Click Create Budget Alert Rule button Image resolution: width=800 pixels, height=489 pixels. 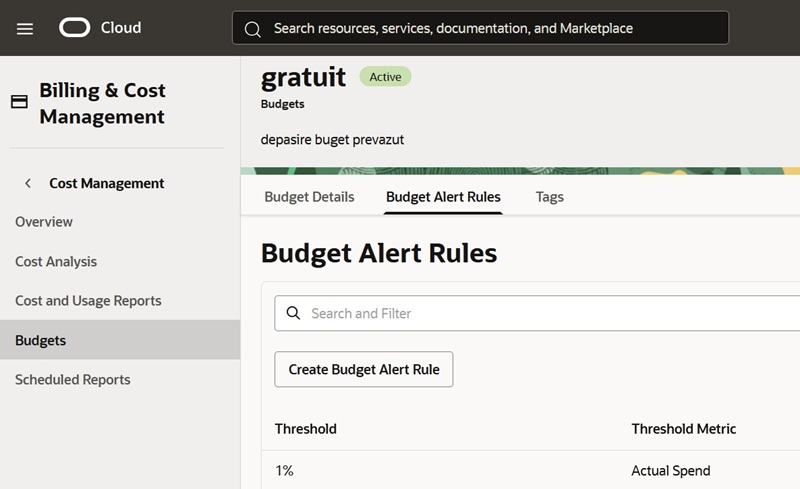coord(364,369)
